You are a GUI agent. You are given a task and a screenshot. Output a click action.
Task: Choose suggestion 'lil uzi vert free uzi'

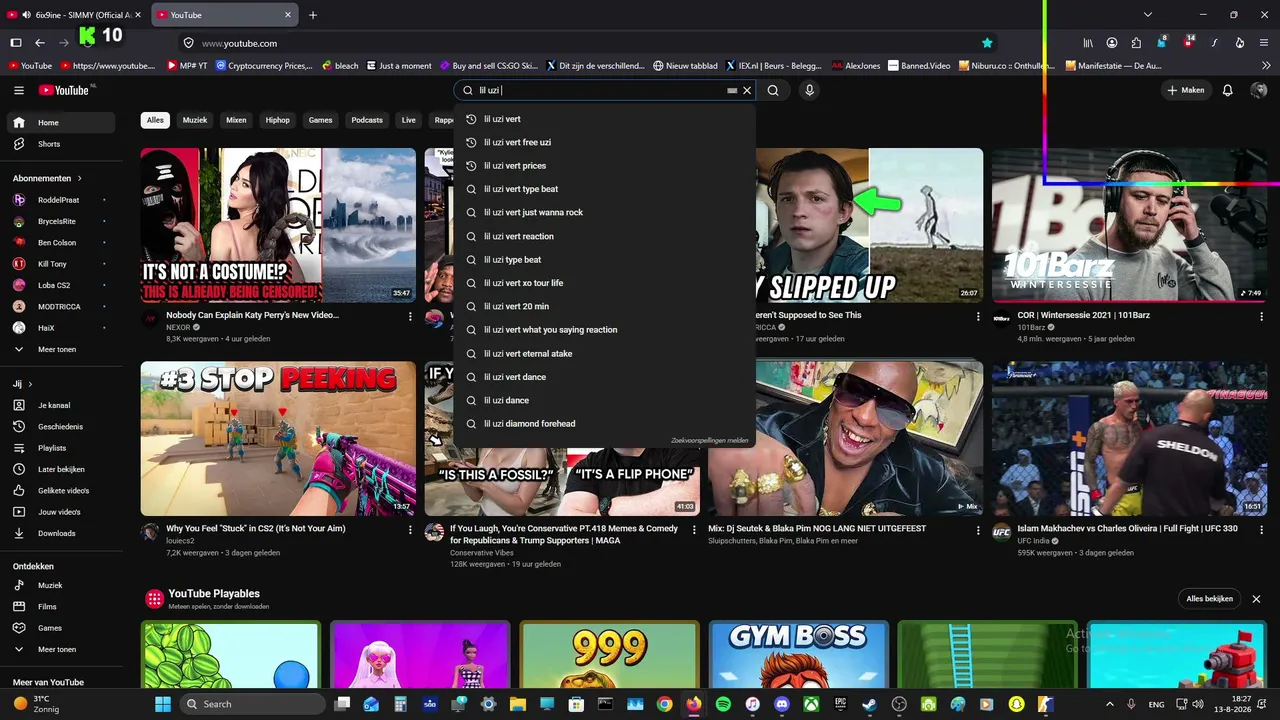point(604,142)
